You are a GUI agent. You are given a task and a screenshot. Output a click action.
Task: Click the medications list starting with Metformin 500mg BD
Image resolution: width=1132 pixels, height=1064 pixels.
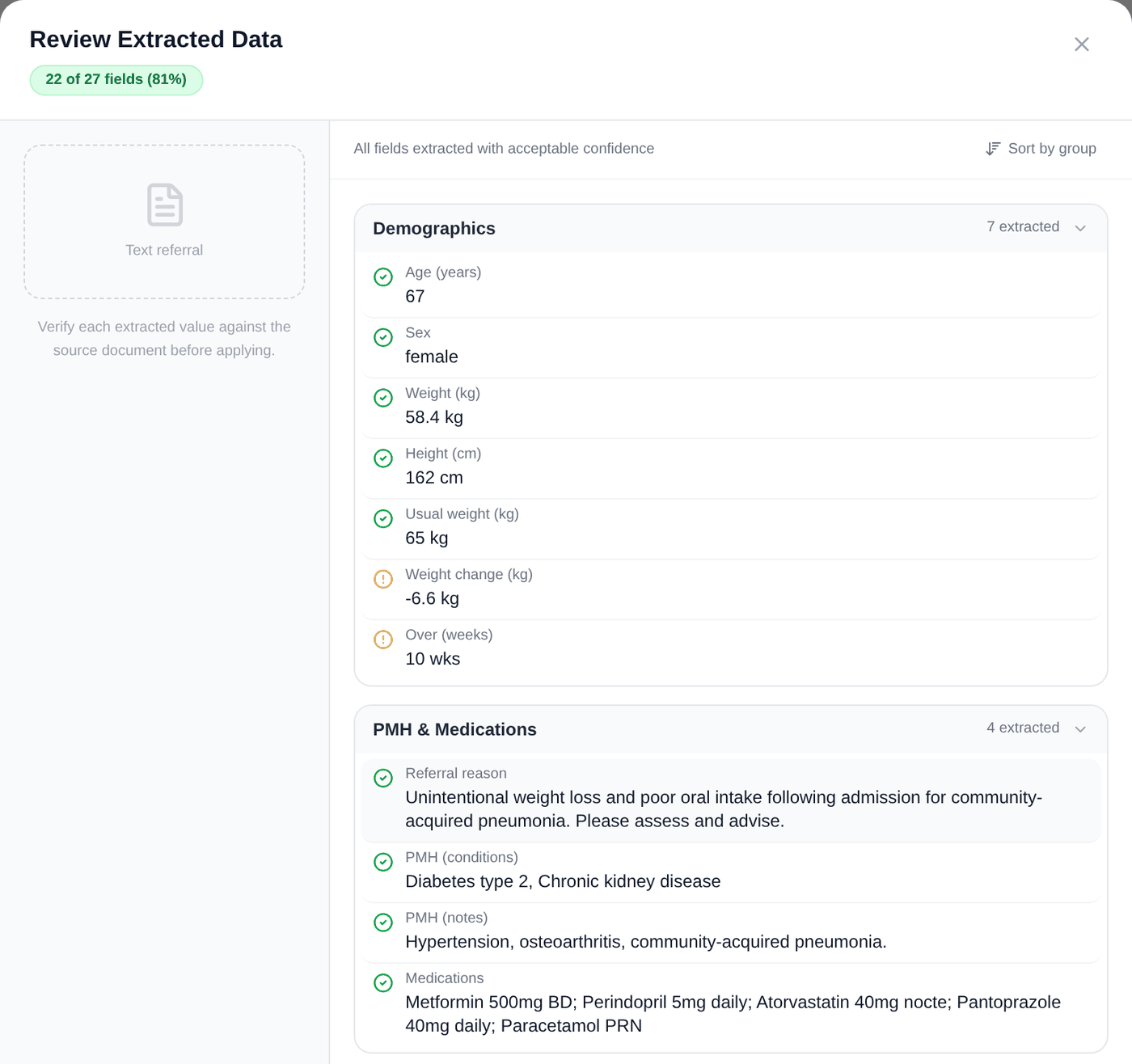(x=733, y=1014)
